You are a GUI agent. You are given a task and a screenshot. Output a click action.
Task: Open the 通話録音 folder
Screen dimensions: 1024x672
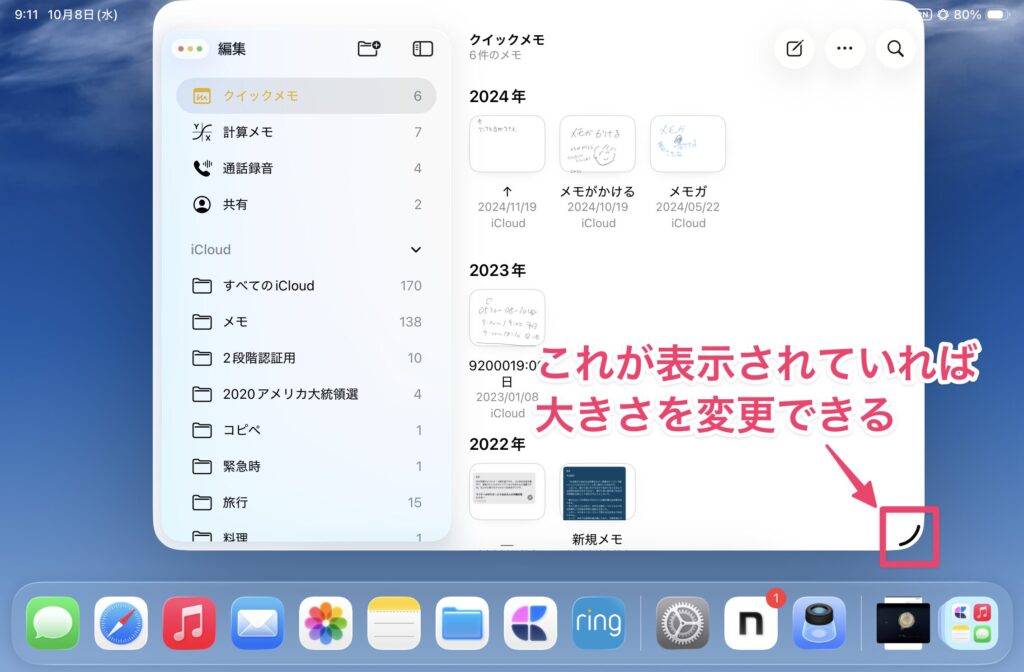click(x=306, y=168)
